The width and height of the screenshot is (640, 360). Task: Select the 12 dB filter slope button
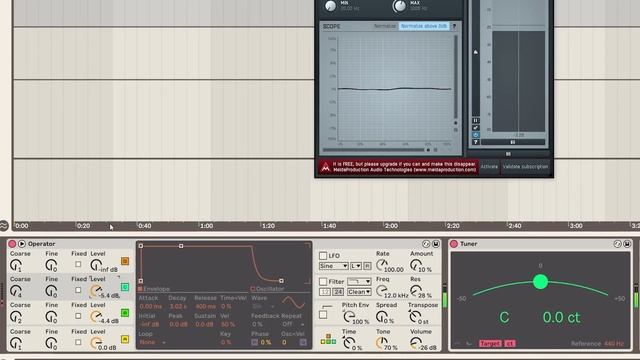pos(325,292)
